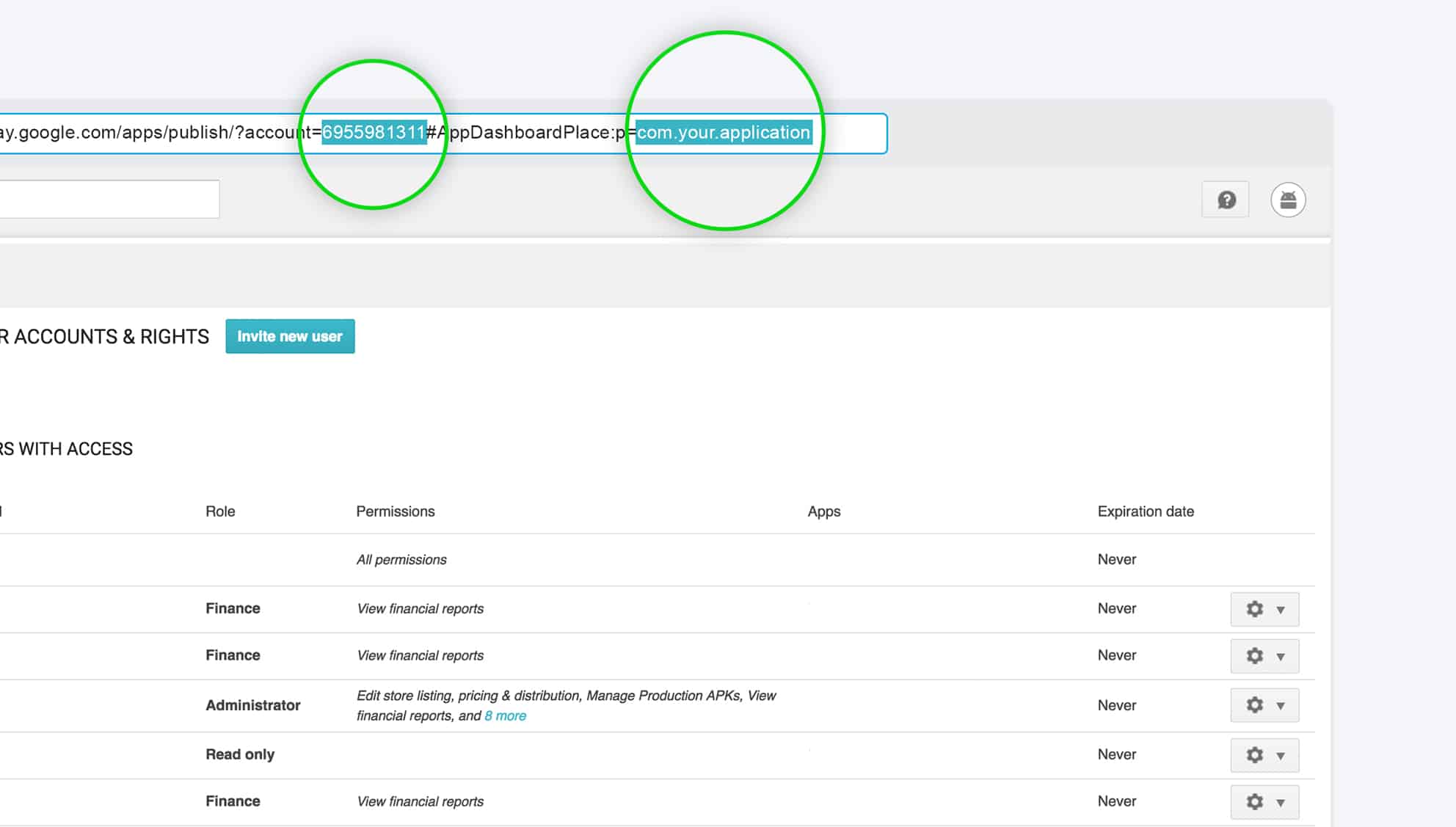The image size is (1456, 827).
Task: Click the Role column header
Action: [220, 511]
